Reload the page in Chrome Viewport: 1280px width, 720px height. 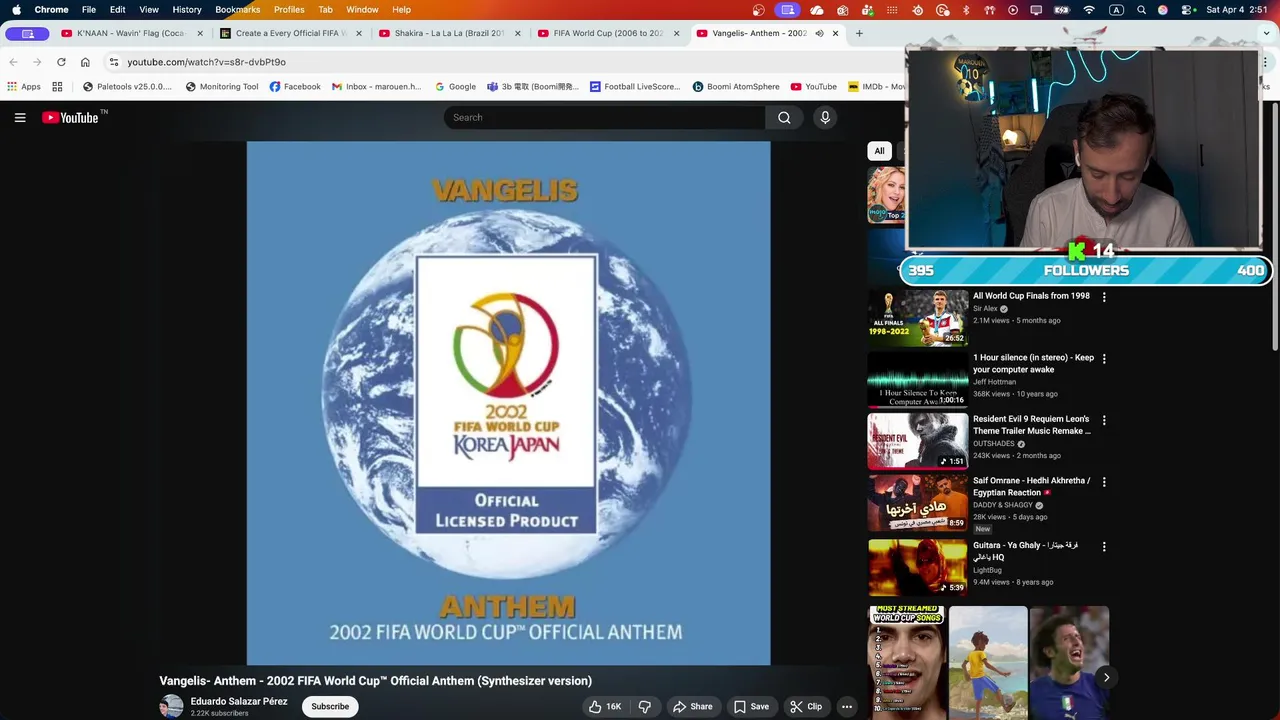click(x=61, y=62)
